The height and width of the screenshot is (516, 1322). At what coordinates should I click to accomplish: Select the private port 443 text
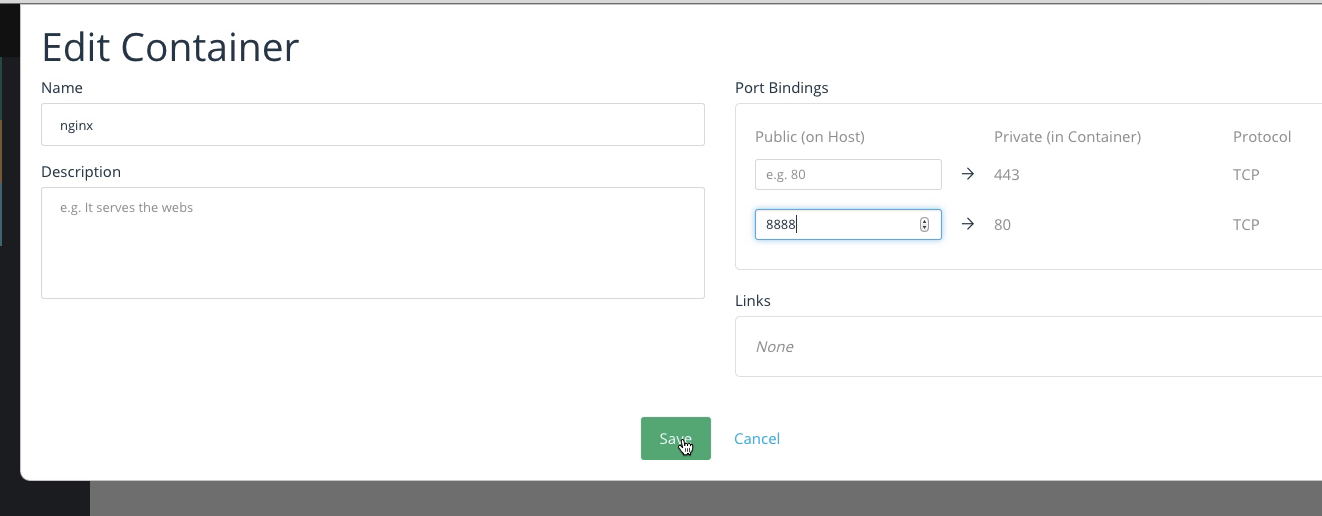pyautogui.click(x=1006, y=175)
